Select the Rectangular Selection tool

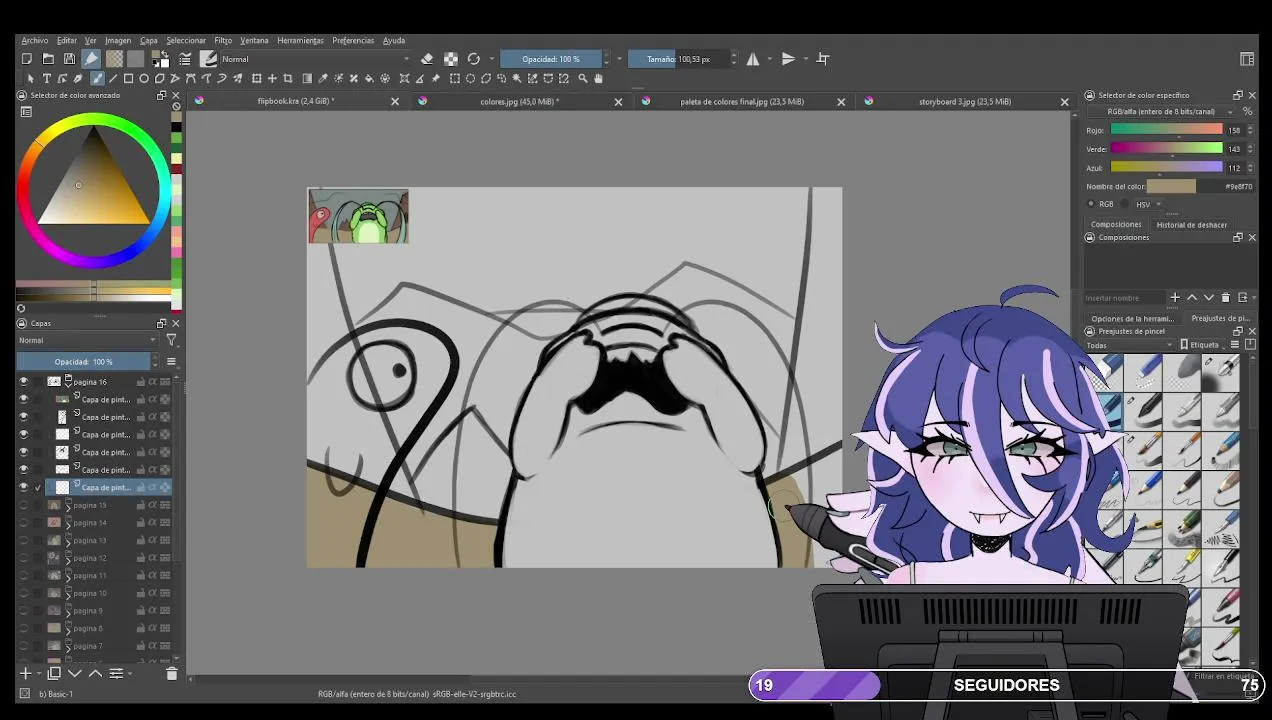click(x=455, y=78)
